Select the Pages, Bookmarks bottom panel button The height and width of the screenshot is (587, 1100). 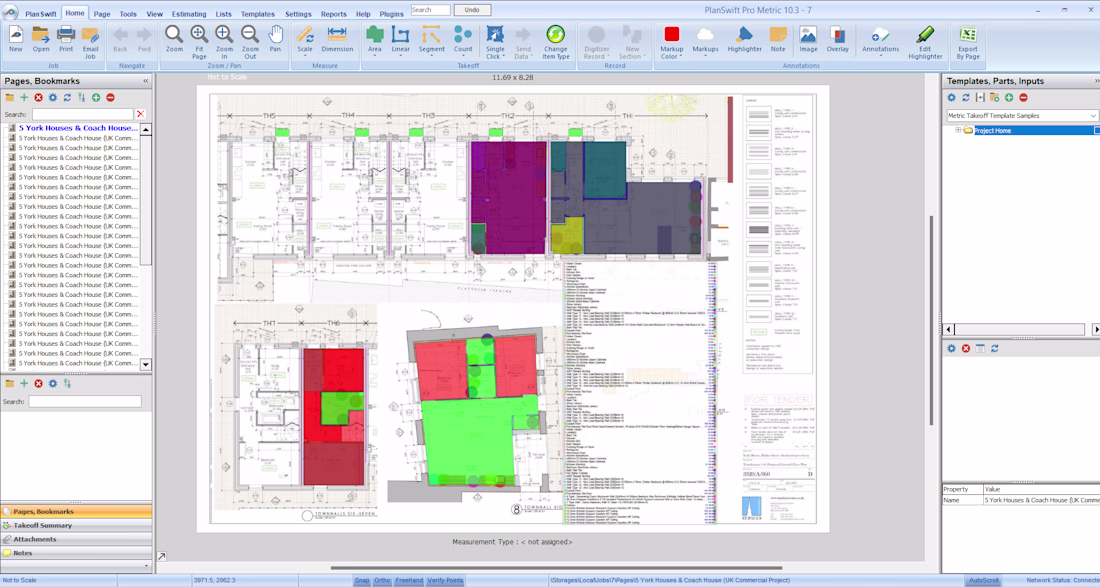pyautogui.click(x=76, y=511)
